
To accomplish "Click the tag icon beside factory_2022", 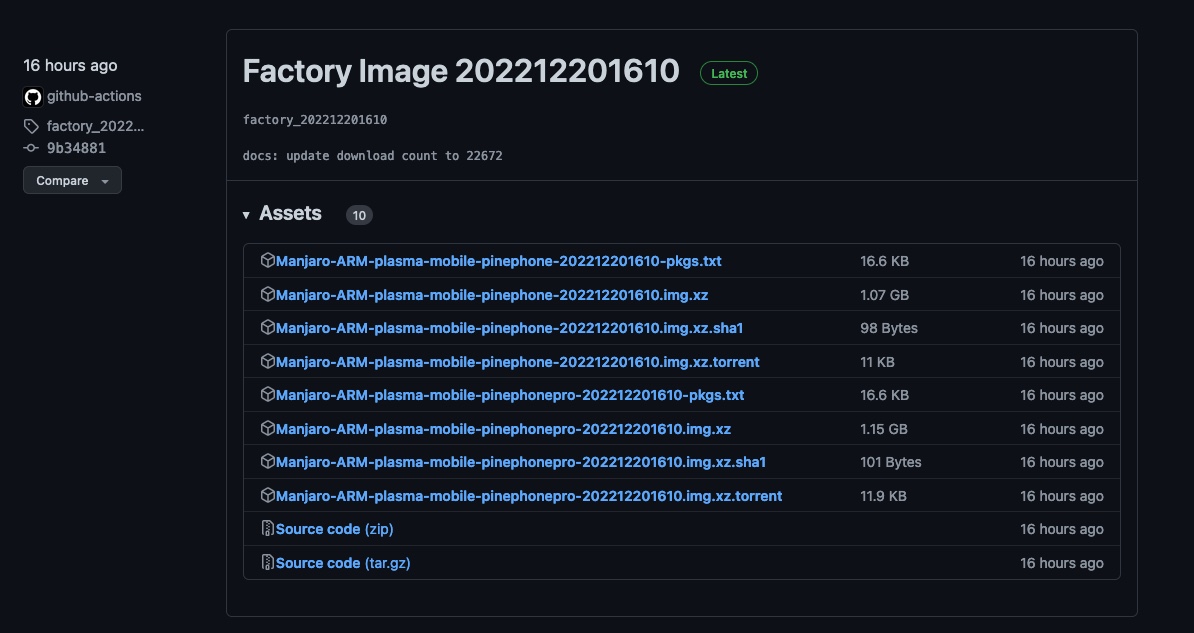I will pos(32,126).
